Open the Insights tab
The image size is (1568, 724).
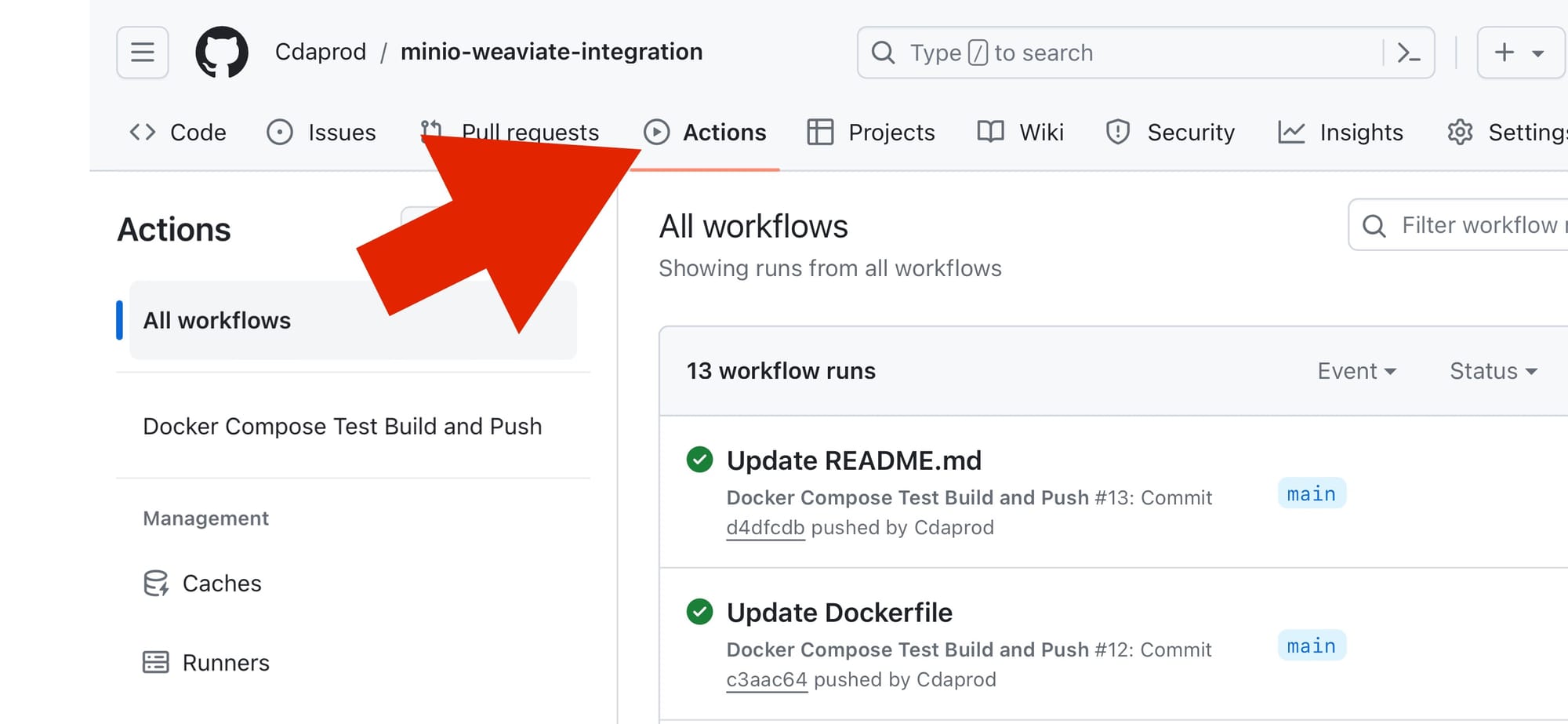[1341, 133]
